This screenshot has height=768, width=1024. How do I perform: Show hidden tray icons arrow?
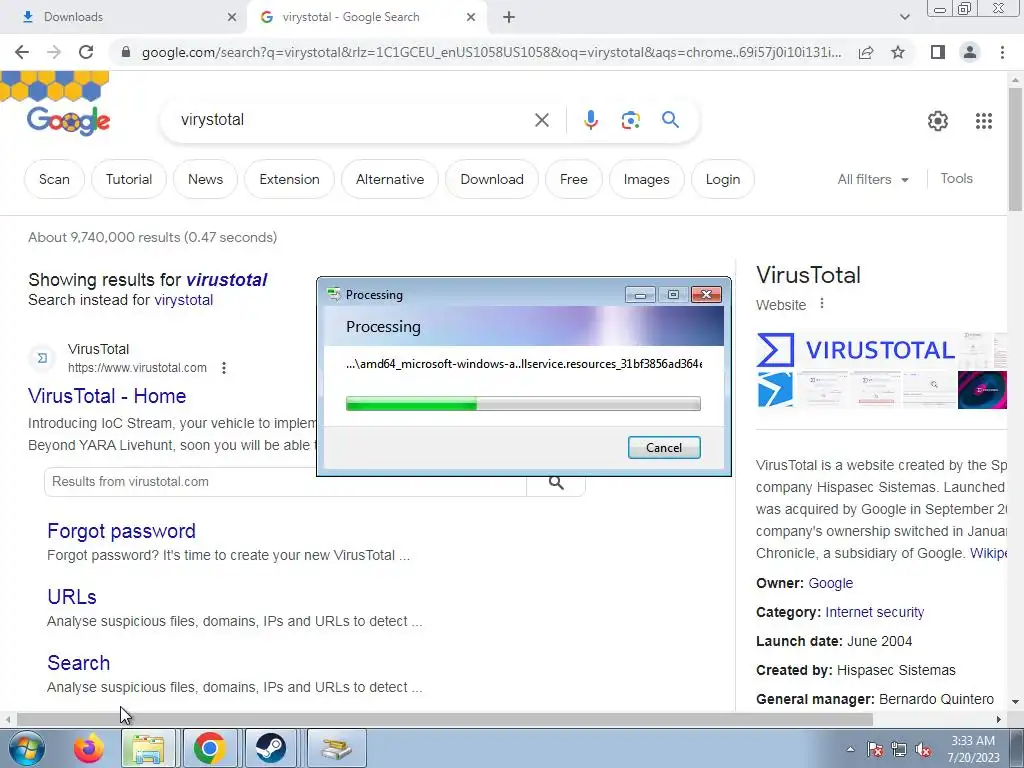pyautogui.click(x=850, y=750)
